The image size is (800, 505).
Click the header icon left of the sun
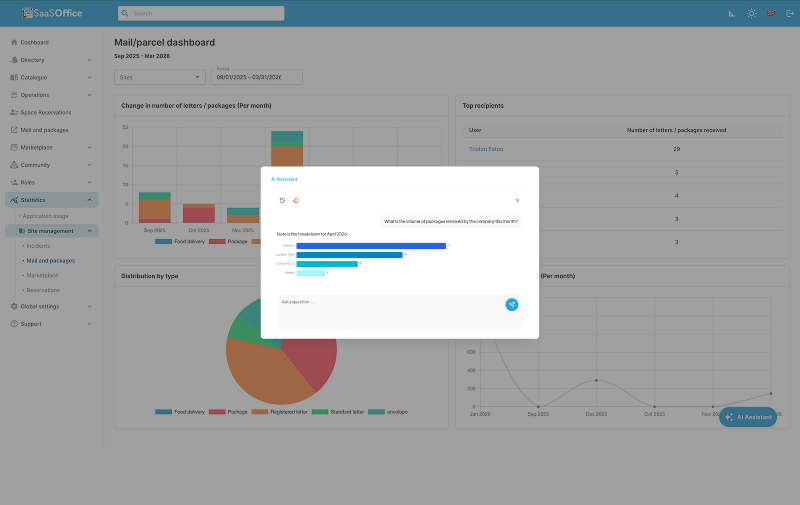[732, 14]
